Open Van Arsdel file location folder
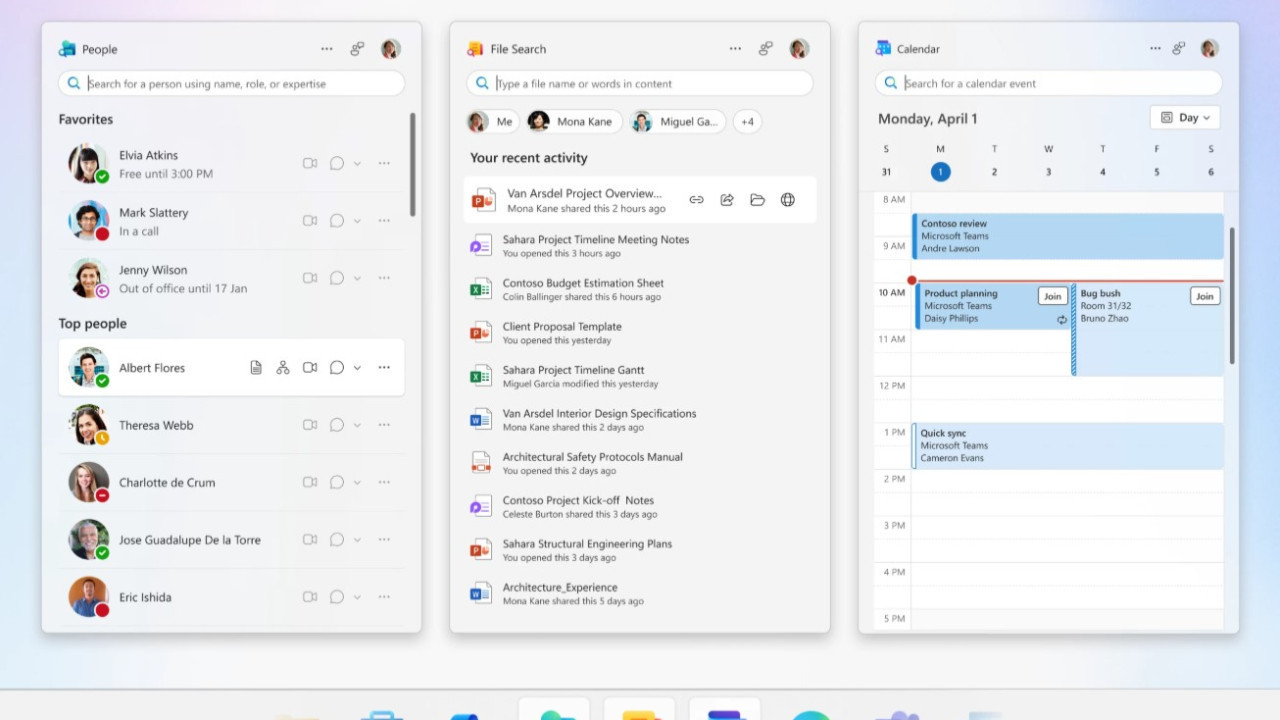The width and height of the screenshot is (1280, 720). 757,200
